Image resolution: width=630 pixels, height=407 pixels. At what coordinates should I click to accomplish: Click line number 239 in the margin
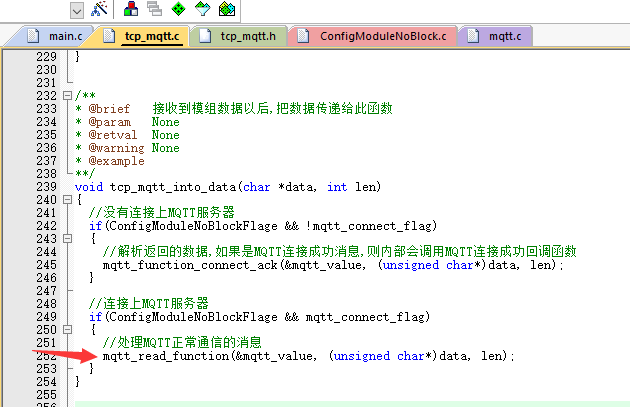46,187
